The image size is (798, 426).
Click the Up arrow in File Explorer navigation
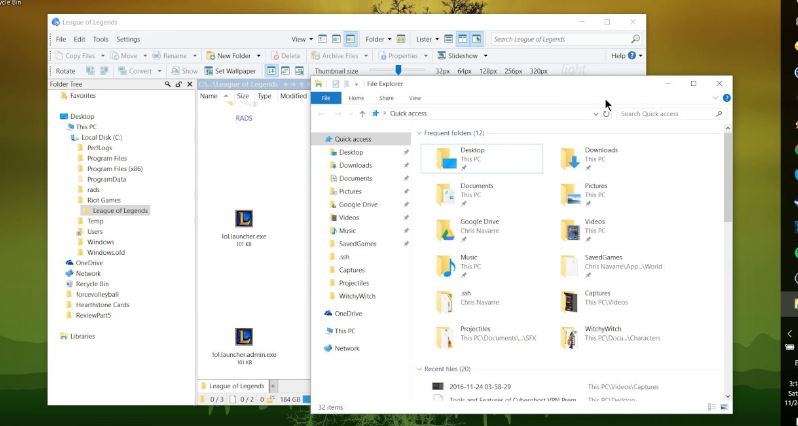(362, 114)
